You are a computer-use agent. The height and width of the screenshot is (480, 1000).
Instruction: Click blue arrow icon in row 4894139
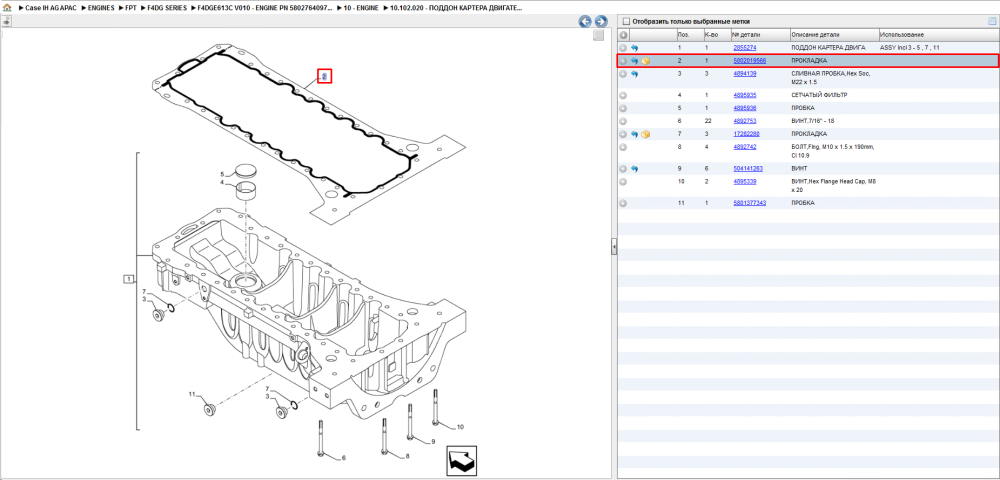635,74
